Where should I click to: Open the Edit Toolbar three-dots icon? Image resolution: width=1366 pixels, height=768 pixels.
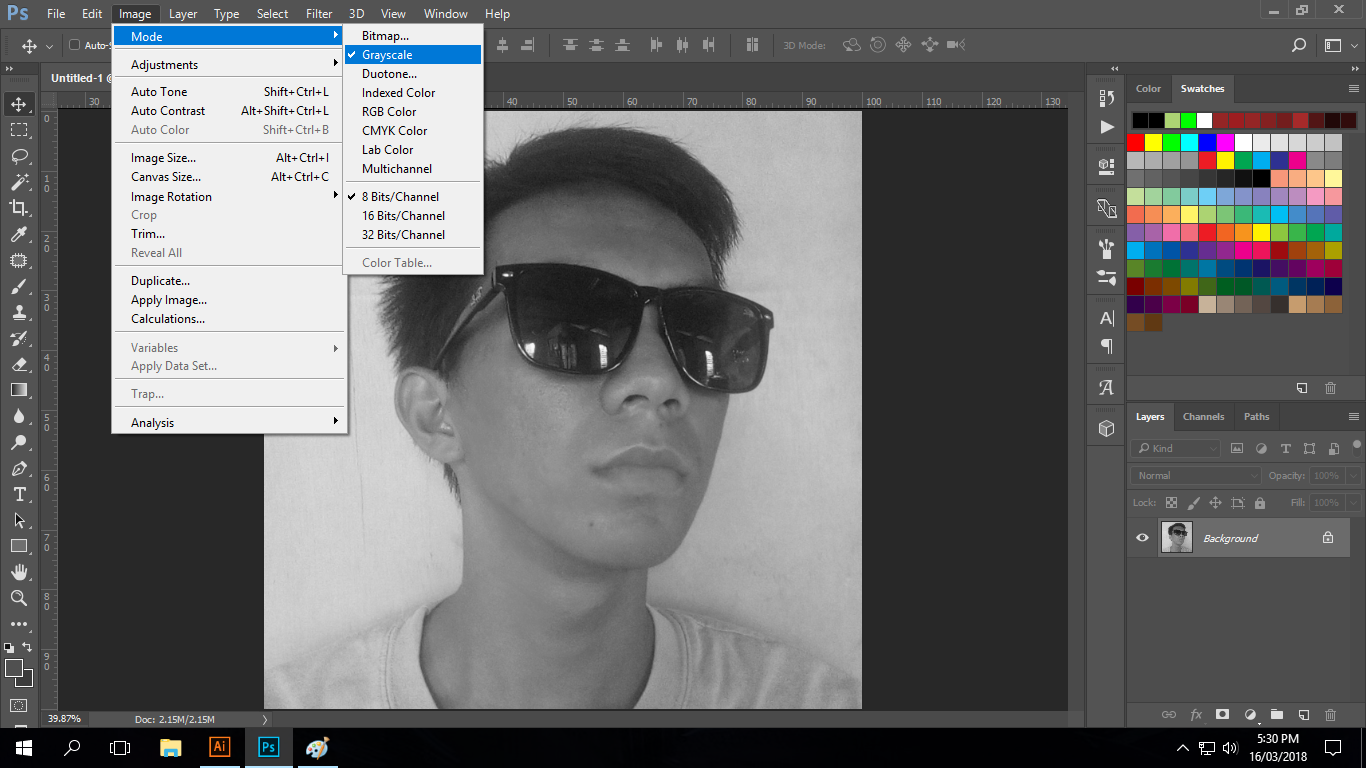[x=19, y=624]
